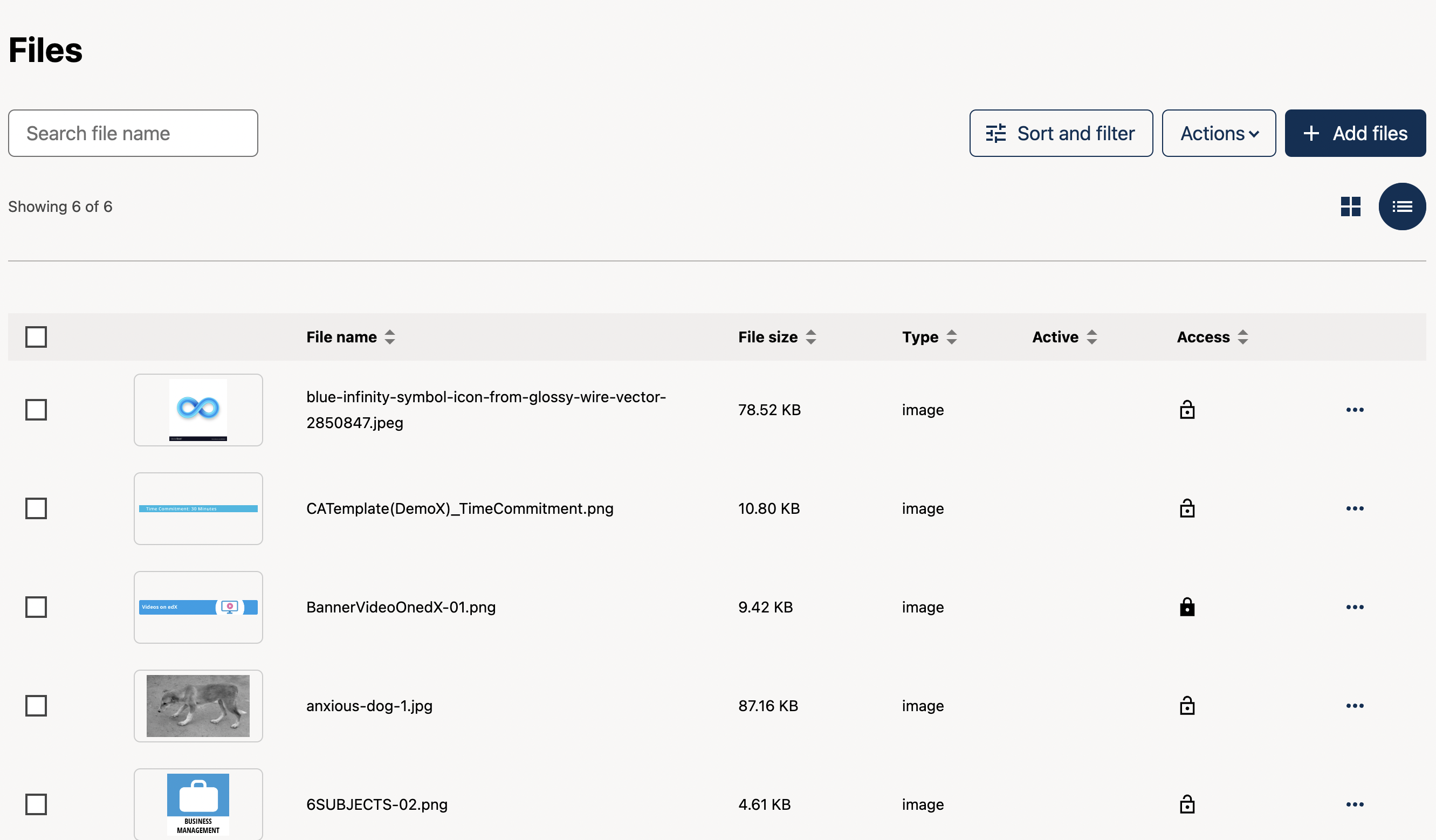Select the anxious-dog-1.jpg checkbox
Image resolution: width=1436 pixels, height=840 pixels.
36,706
